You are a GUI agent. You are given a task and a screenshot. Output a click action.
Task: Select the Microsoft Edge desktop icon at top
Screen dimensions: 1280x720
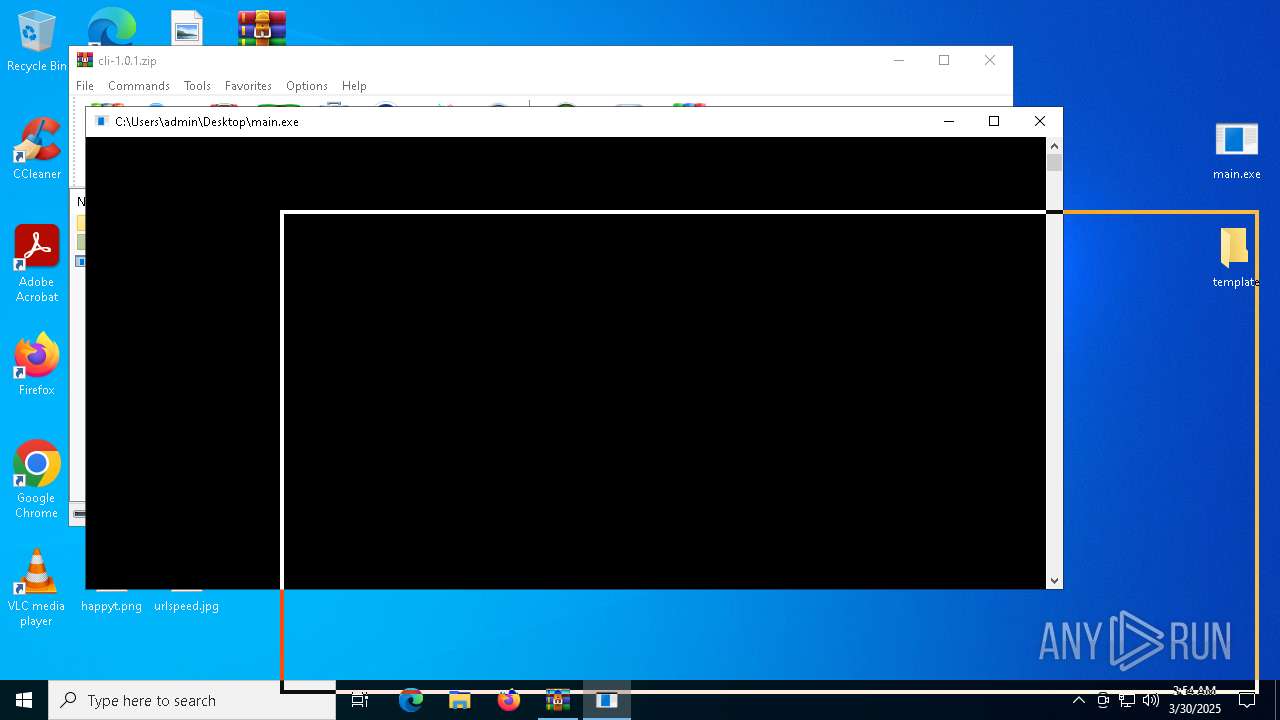112,27
